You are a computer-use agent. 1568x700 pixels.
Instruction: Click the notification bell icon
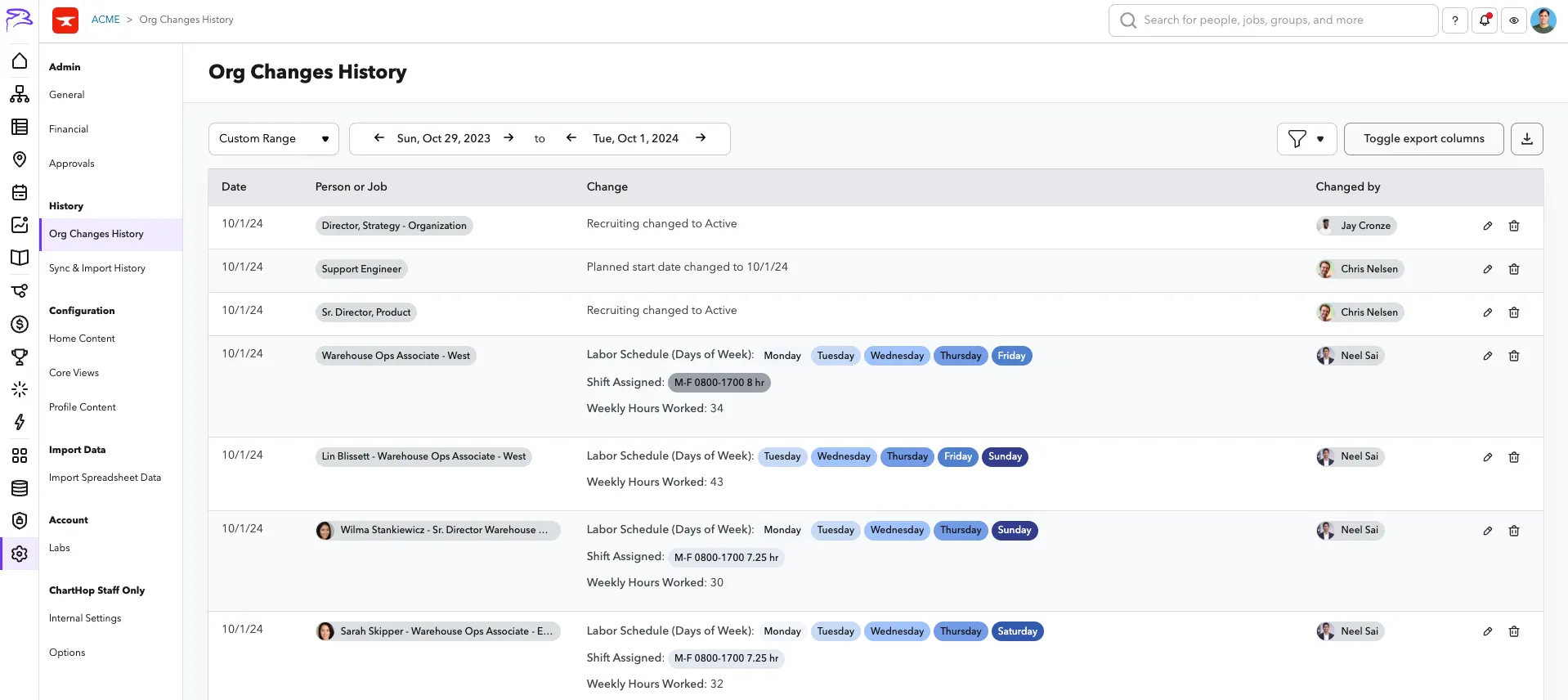(x=1485, y=20)
